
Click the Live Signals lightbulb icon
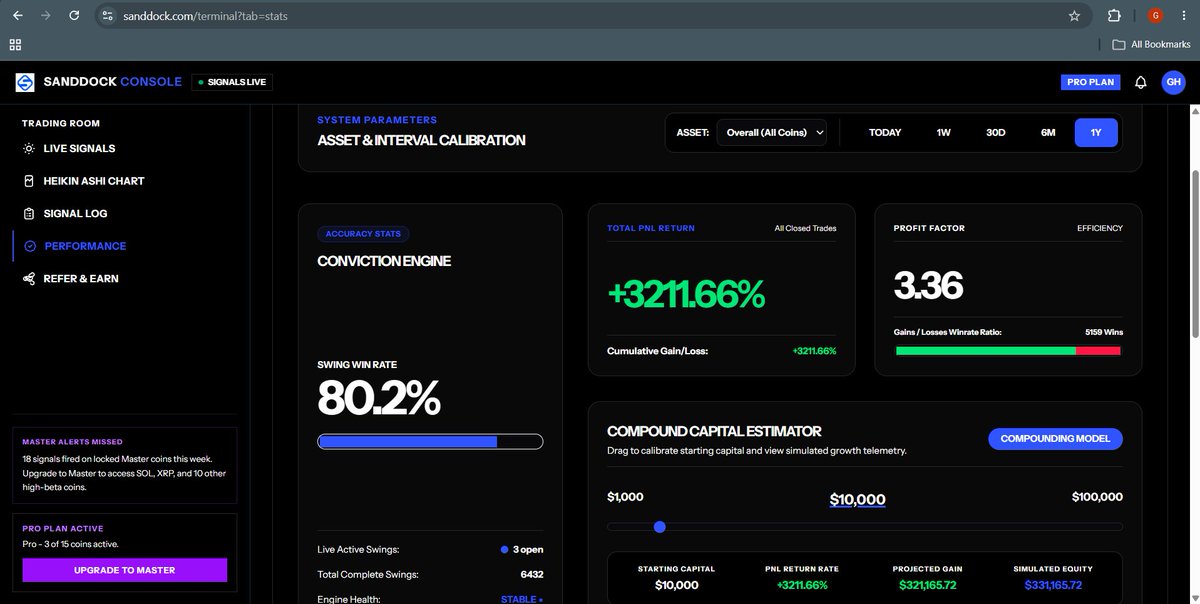[x=30, y=148]
